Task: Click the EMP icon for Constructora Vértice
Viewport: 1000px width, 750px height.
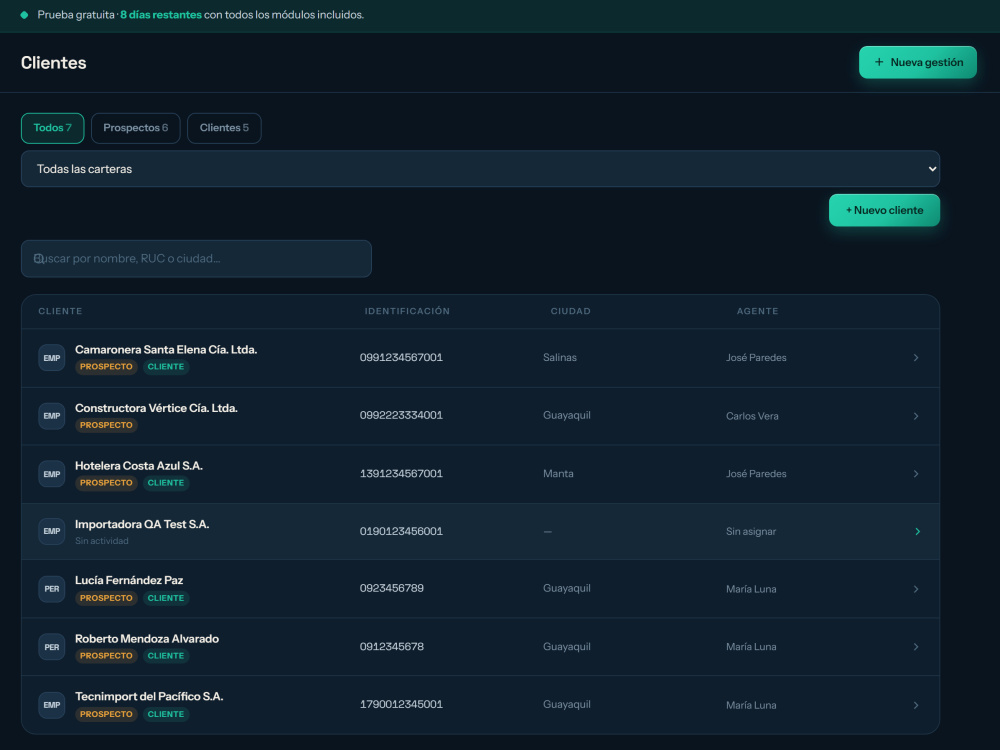Action: click(x=52, y=416)
